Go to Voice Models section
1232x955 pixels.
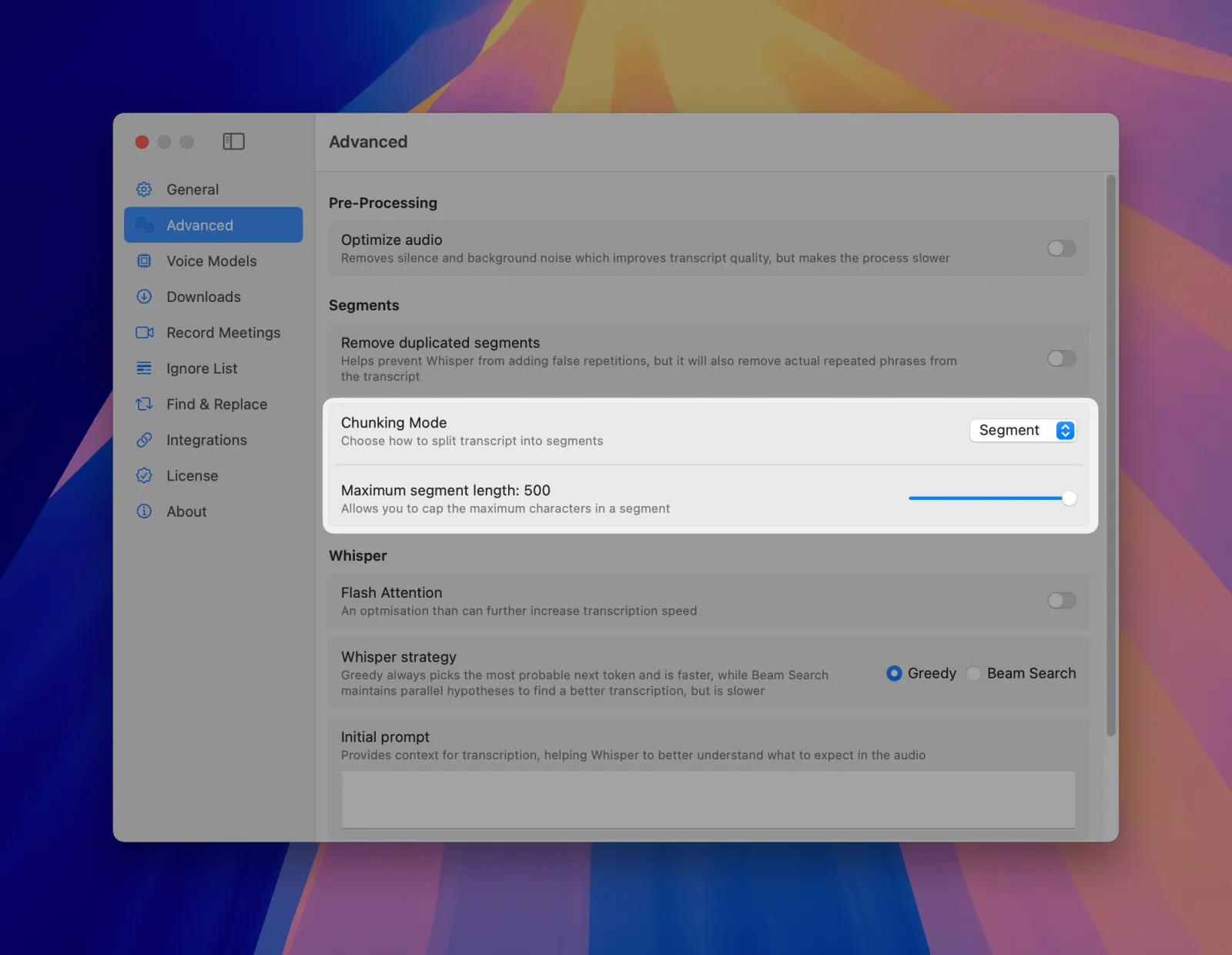pyautogui.click(x=213, y=261)
